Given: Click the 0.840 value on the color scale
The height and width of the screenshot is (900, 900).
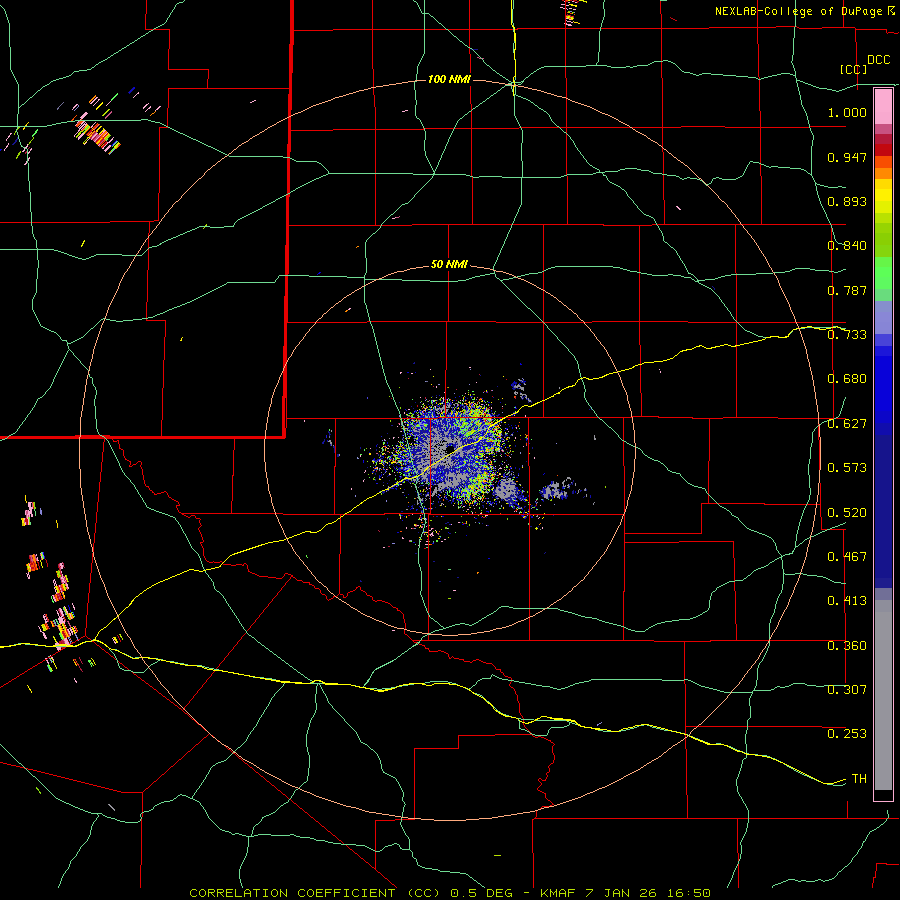Looking at the screenshot, I should tap(847, 246).
